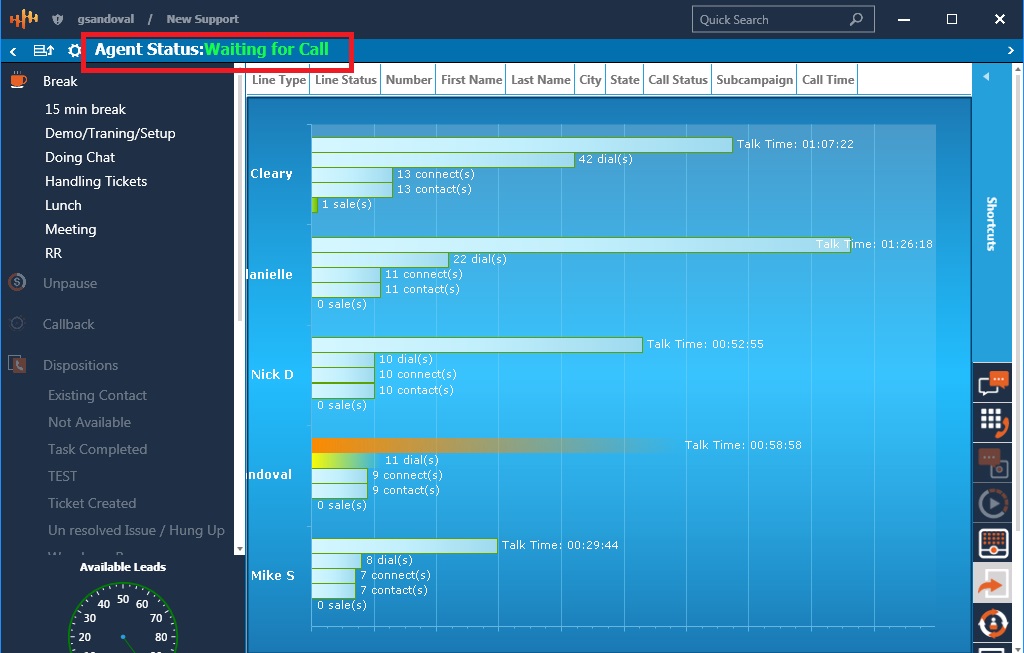Click the Agent Status Waiting for Call text
The image size is (1024, 653).
212,50
